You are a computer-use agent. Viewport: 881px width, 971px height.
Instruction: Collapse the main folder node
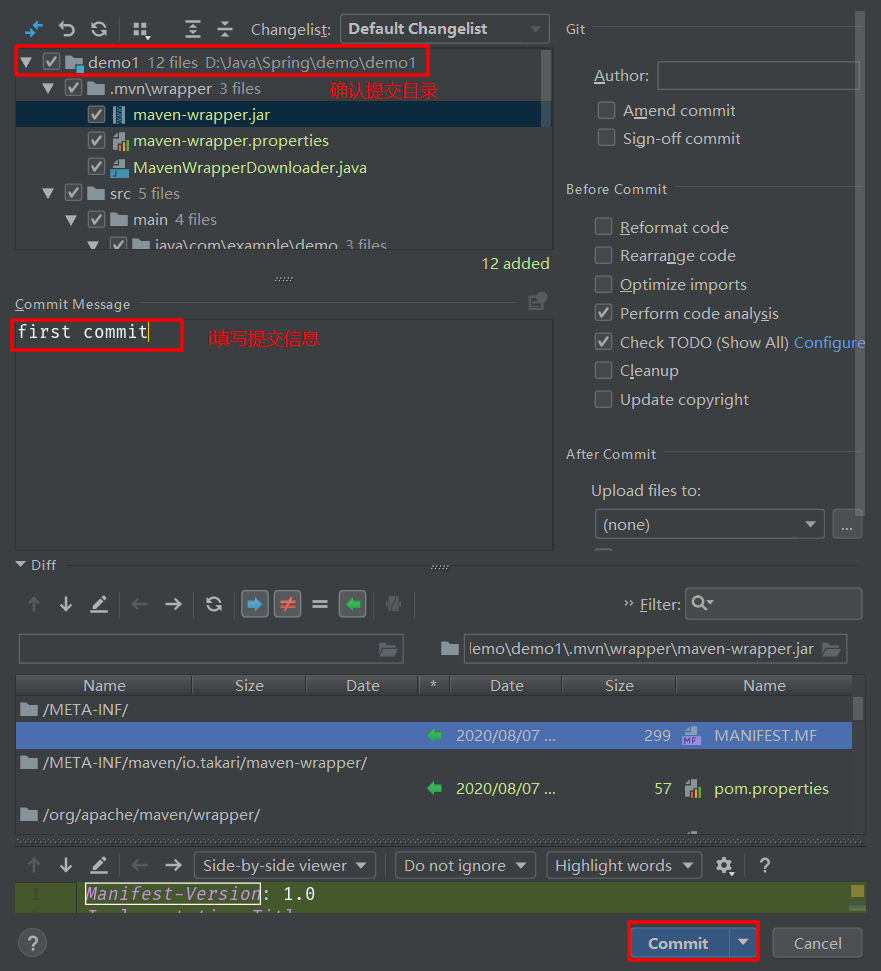click(71, 220)
